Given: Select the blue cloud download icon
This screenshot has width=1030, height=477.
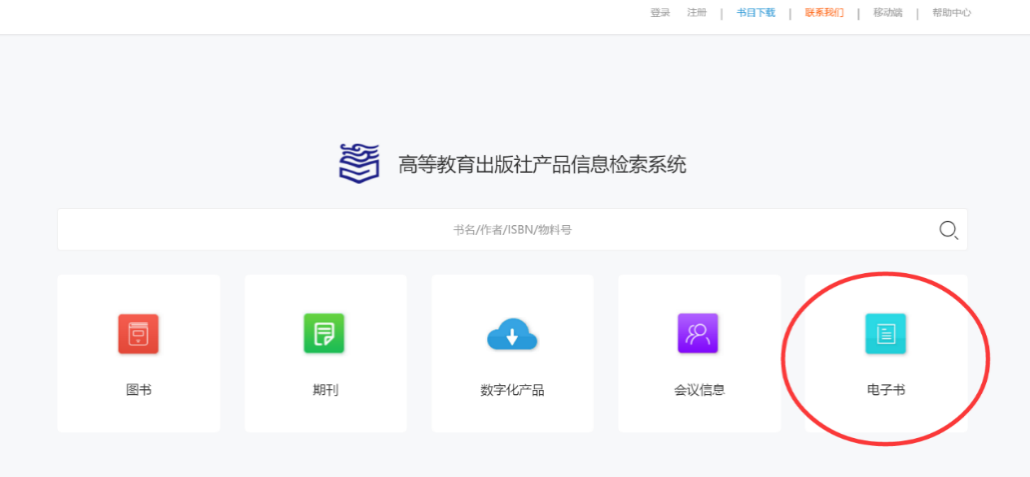Looking at the screenshot, I should [512, 335].
